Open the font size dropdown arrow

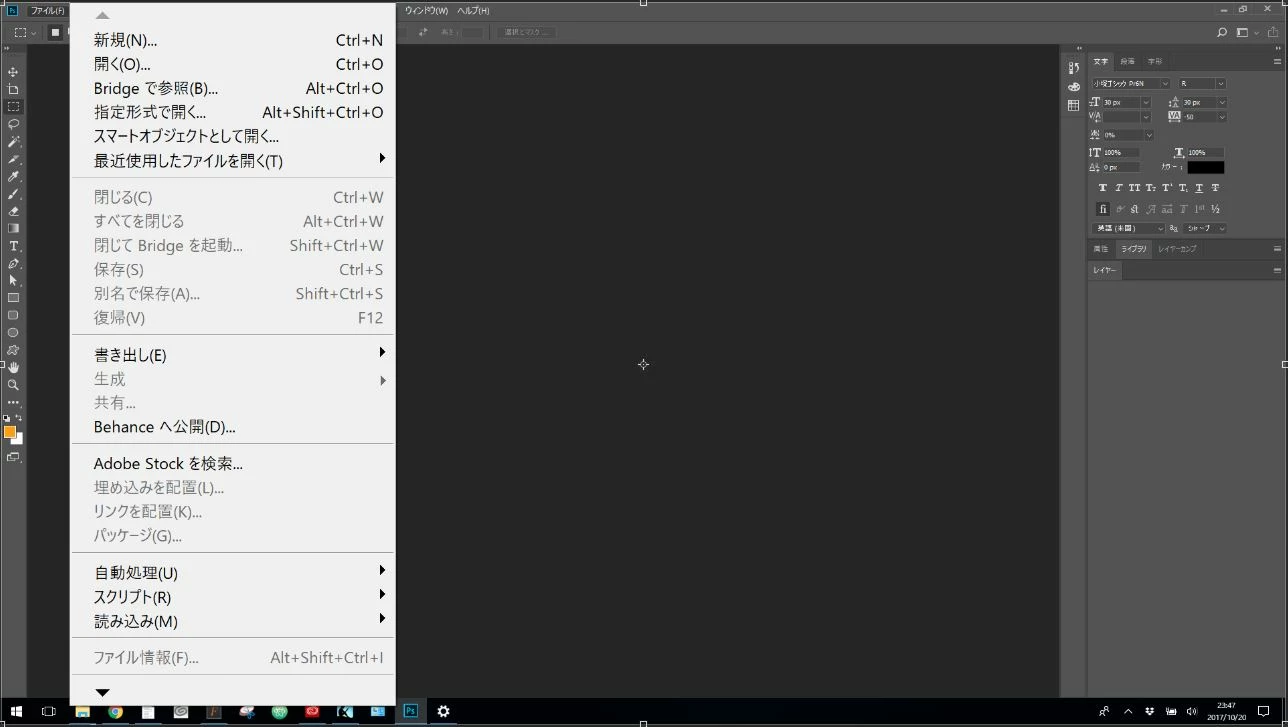click(1146, 103)
